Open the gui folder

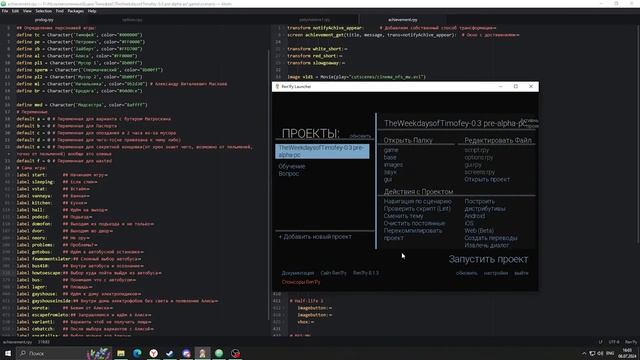click(388, 179)
